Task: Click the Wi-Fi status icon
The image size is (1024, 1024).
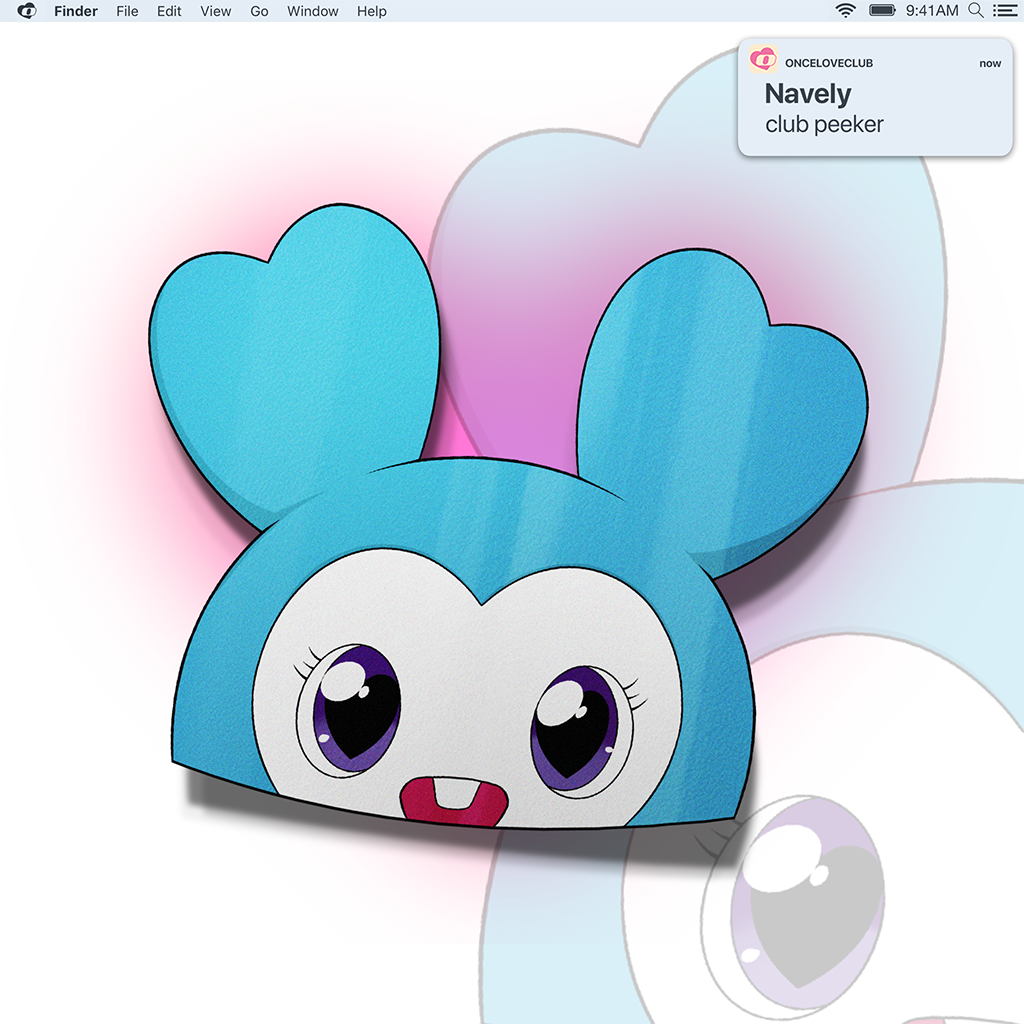Action: click(846, 11)
